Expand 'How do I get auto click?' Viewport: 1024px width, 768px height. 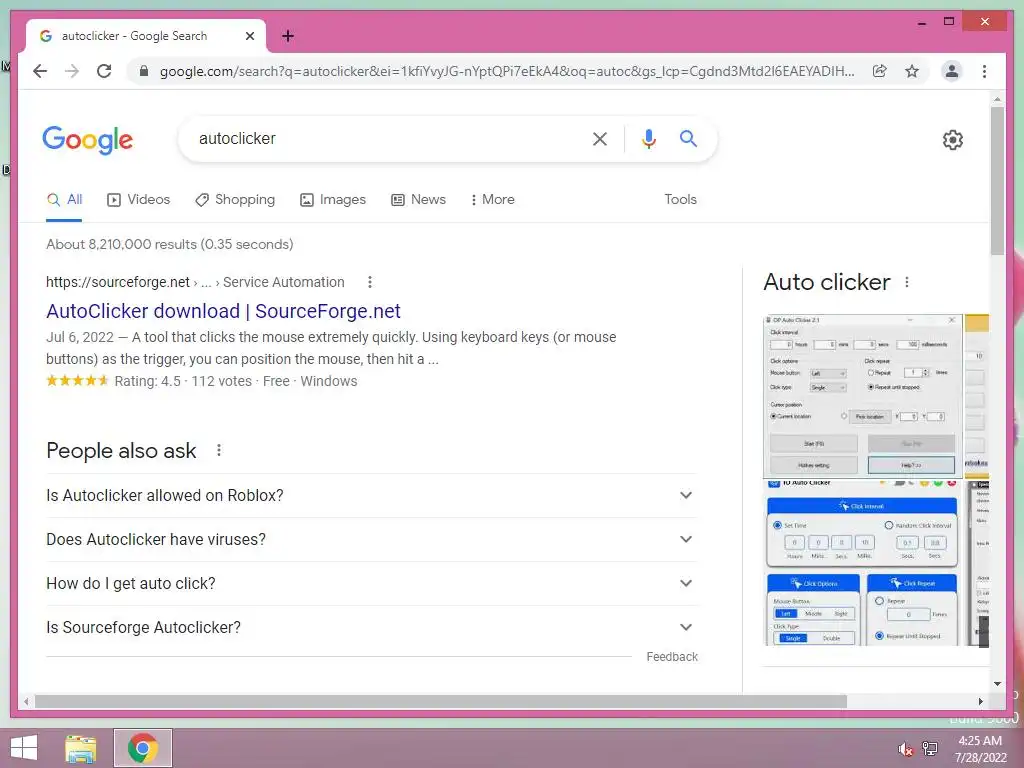point(372,583)
